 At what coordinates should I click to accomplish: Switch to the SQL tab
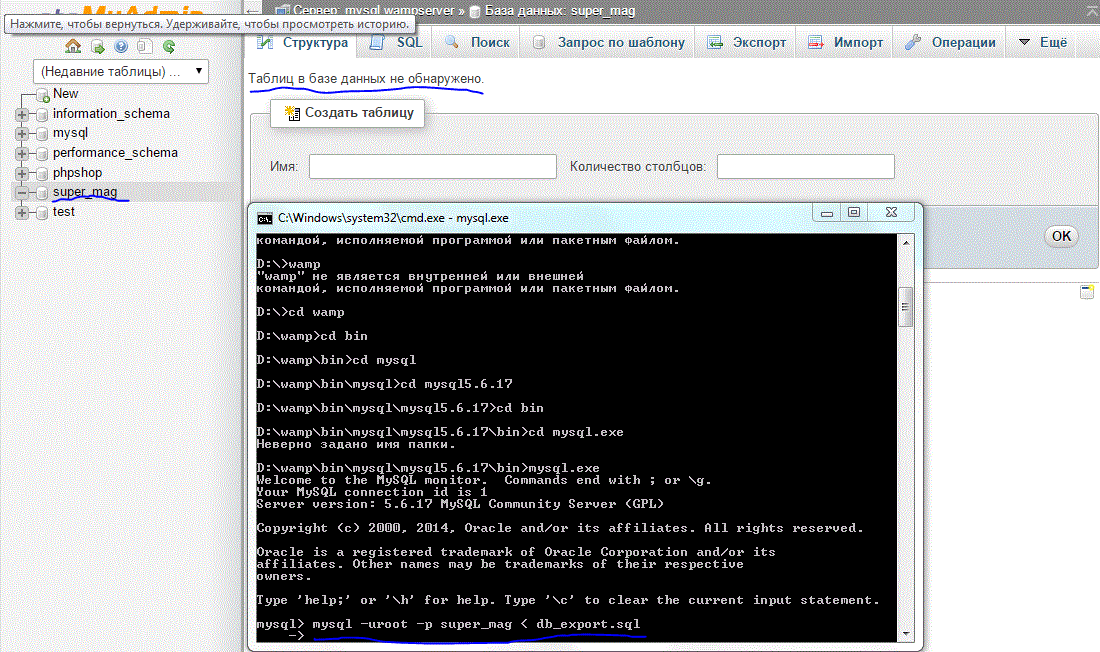(397, 43)
